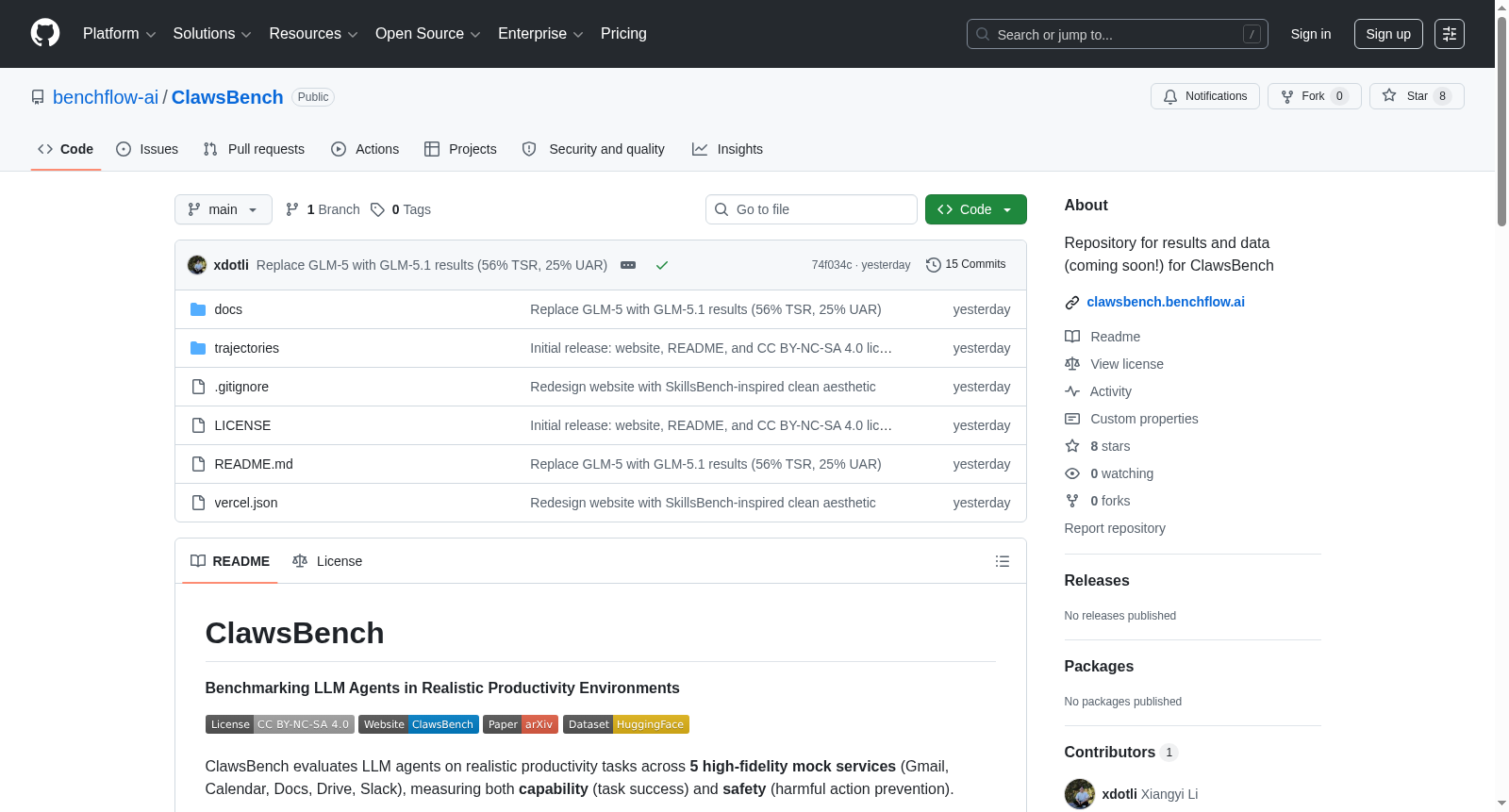The image size is (1509, 812).
Task: Open the Pricing page
Action: tap(623, 34)
